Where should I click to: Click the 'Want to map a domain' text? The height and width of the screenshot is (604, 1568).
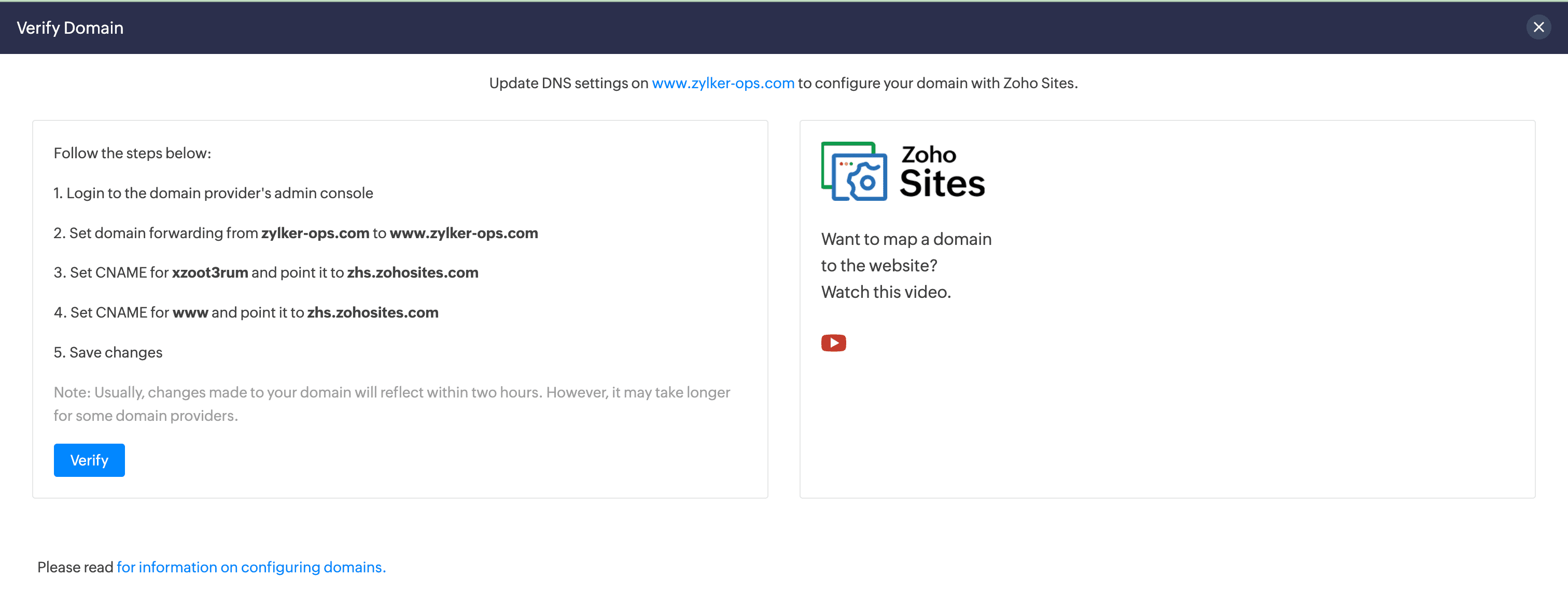[x=906, y=239]
